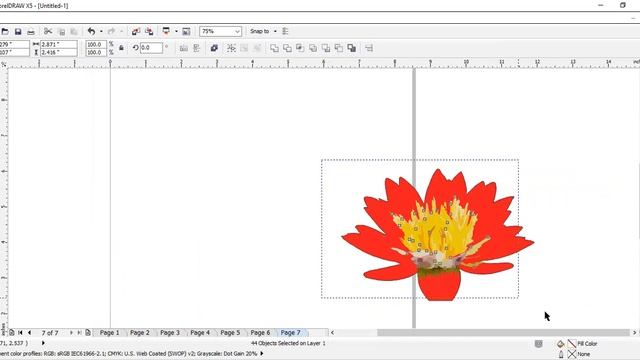
Task: Click the rotation angle field 0.0
Action: 151,48
